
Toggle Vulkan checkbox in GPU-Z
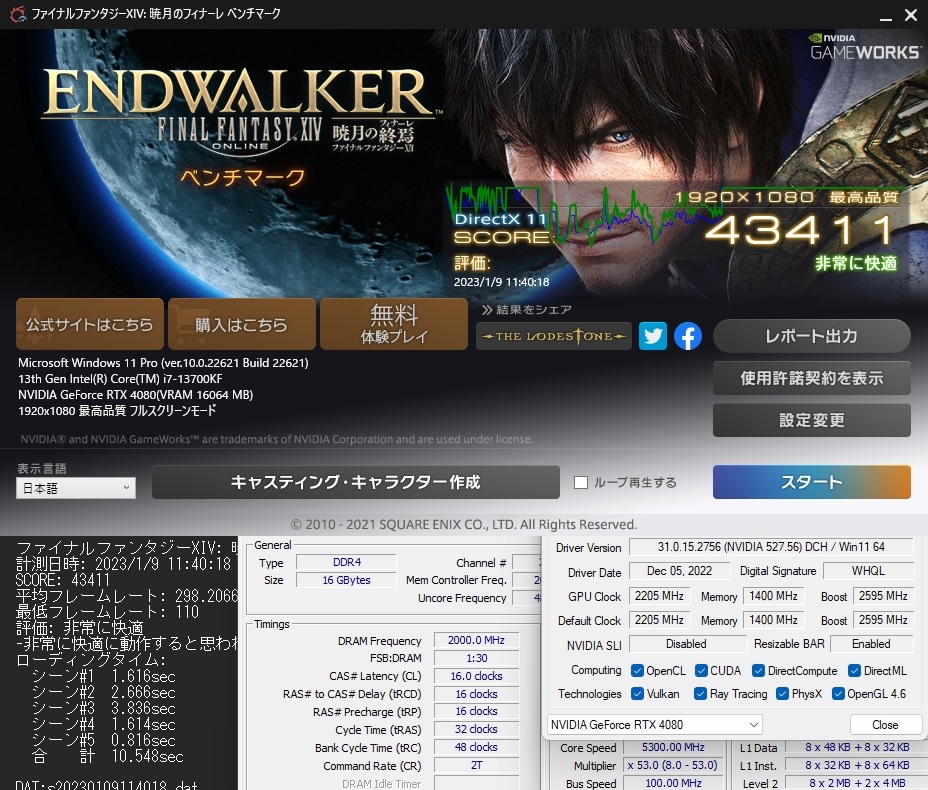(x=637, y=694)
